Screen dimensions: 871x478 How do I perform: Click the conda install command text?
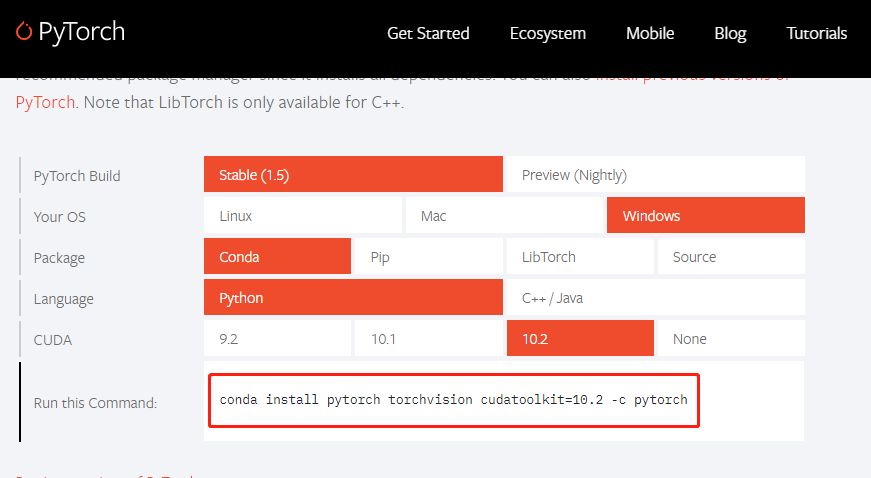[453, 400]
